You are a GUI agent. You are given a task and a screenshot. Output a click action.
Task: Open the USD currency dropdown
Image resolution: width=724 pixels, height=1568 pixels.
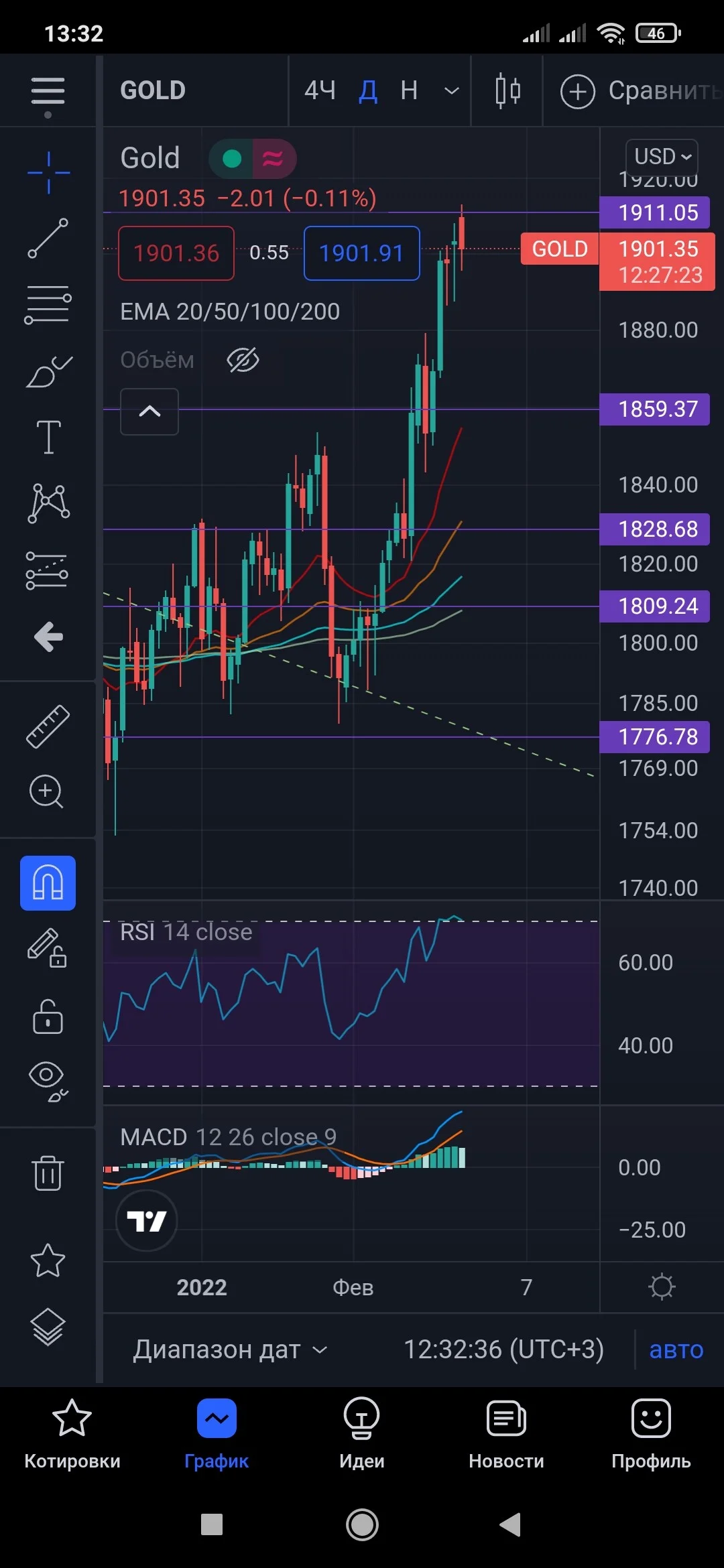tap(662, 157)
